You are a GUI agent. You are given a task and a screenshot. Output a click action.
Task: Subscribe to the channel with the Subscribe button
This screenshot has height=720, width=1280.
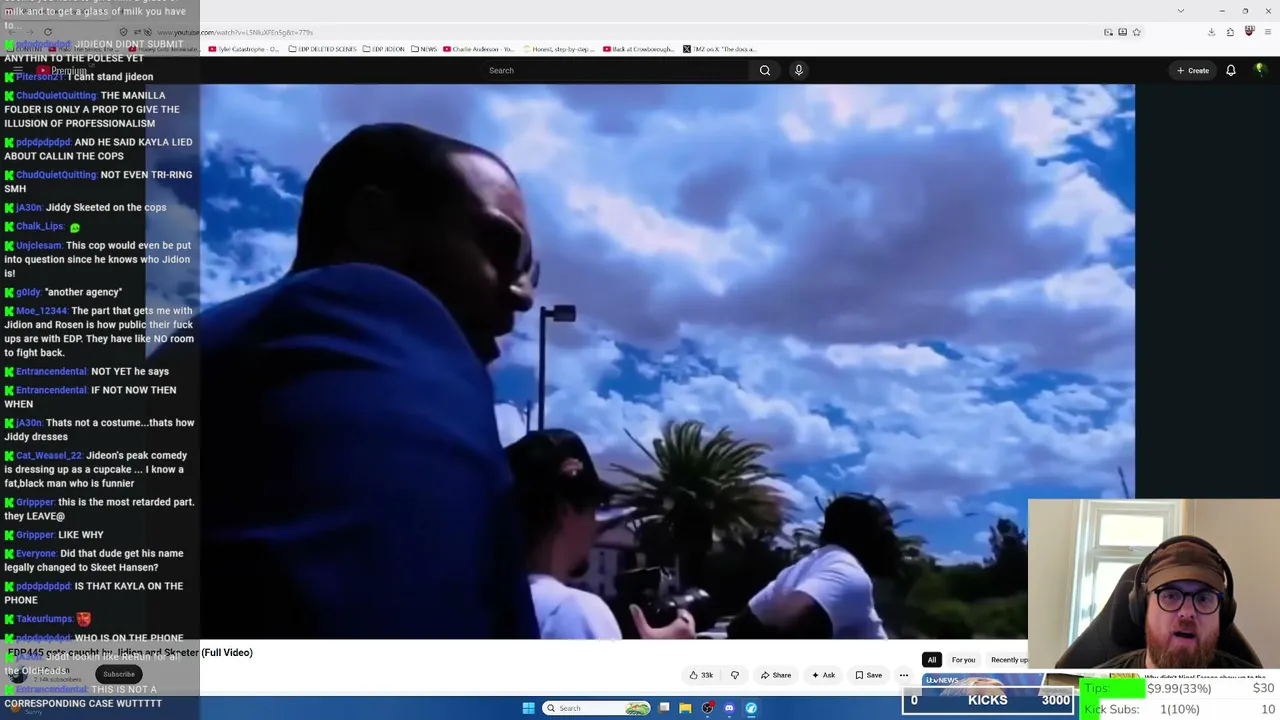[x=118, y=674]
